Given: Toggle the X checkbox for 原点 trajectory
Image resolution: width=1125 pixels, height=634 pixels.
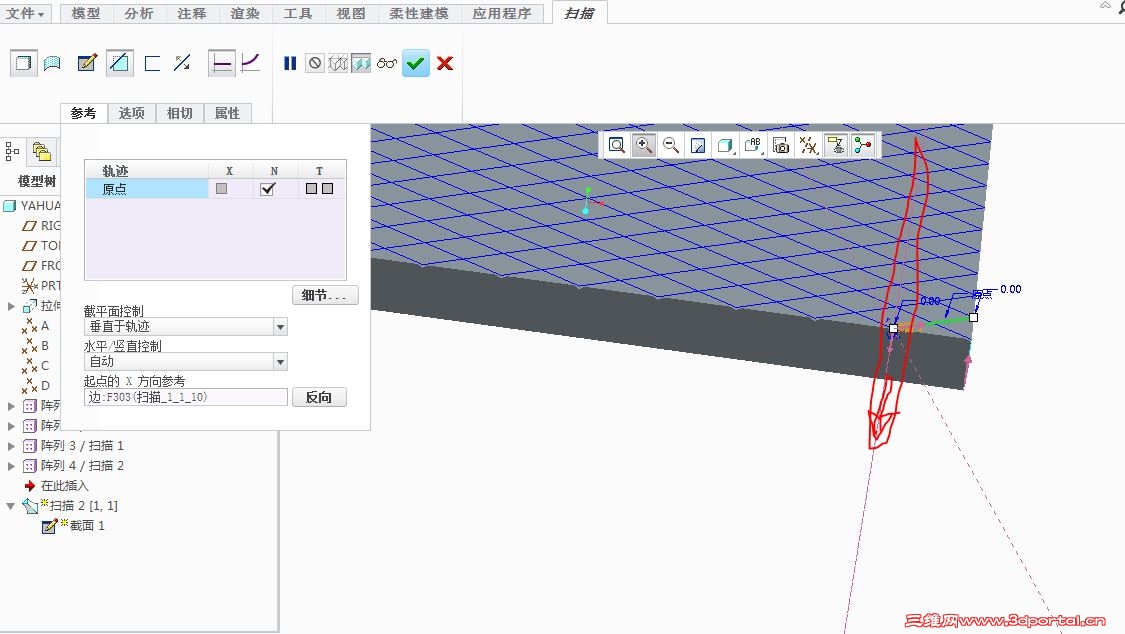Looking at the screenshot, I should click(222, 189).
